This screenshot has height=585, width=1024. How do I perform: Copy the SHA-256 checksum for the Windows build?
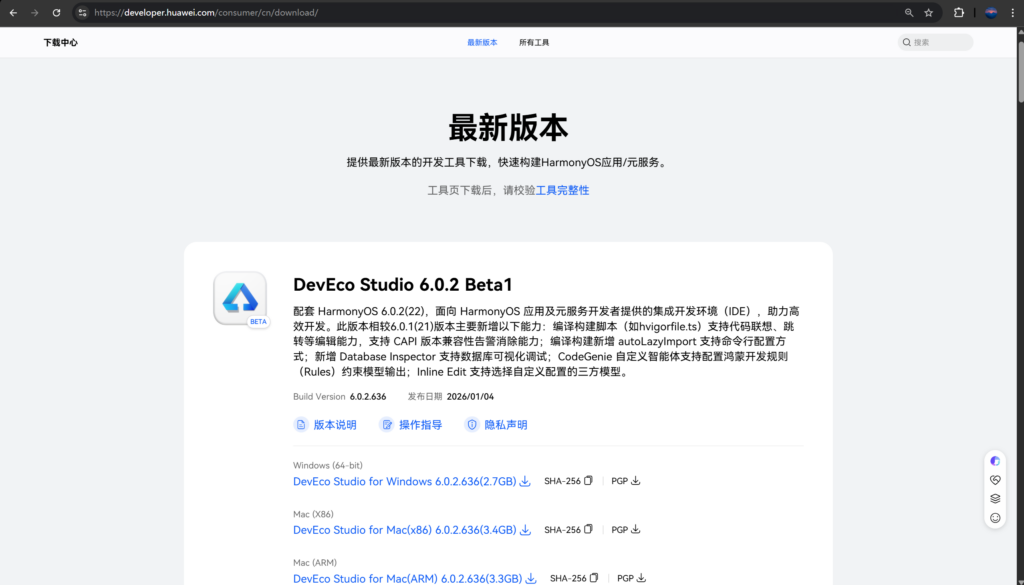tap(589, 481)
